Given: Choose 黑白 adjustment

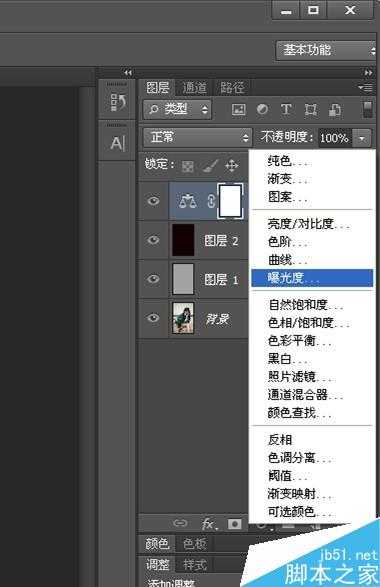Looking at the screenshot, I should pyautogui.click(x=311, y=359).
